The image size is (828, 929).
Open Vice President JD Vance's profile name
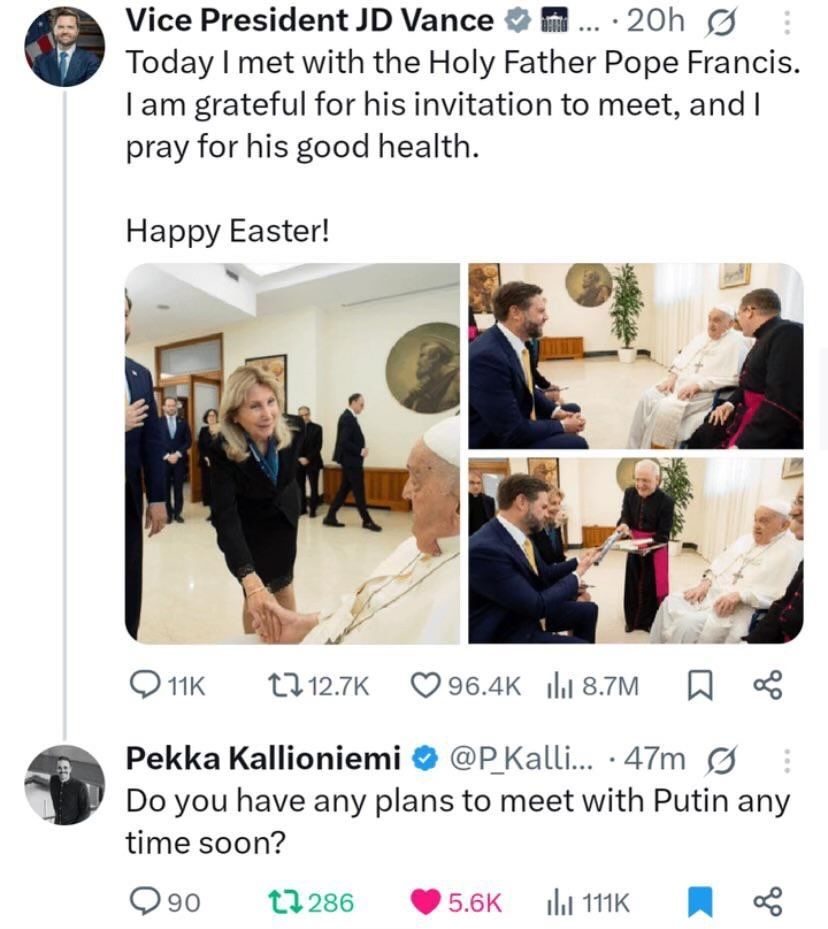310,21
